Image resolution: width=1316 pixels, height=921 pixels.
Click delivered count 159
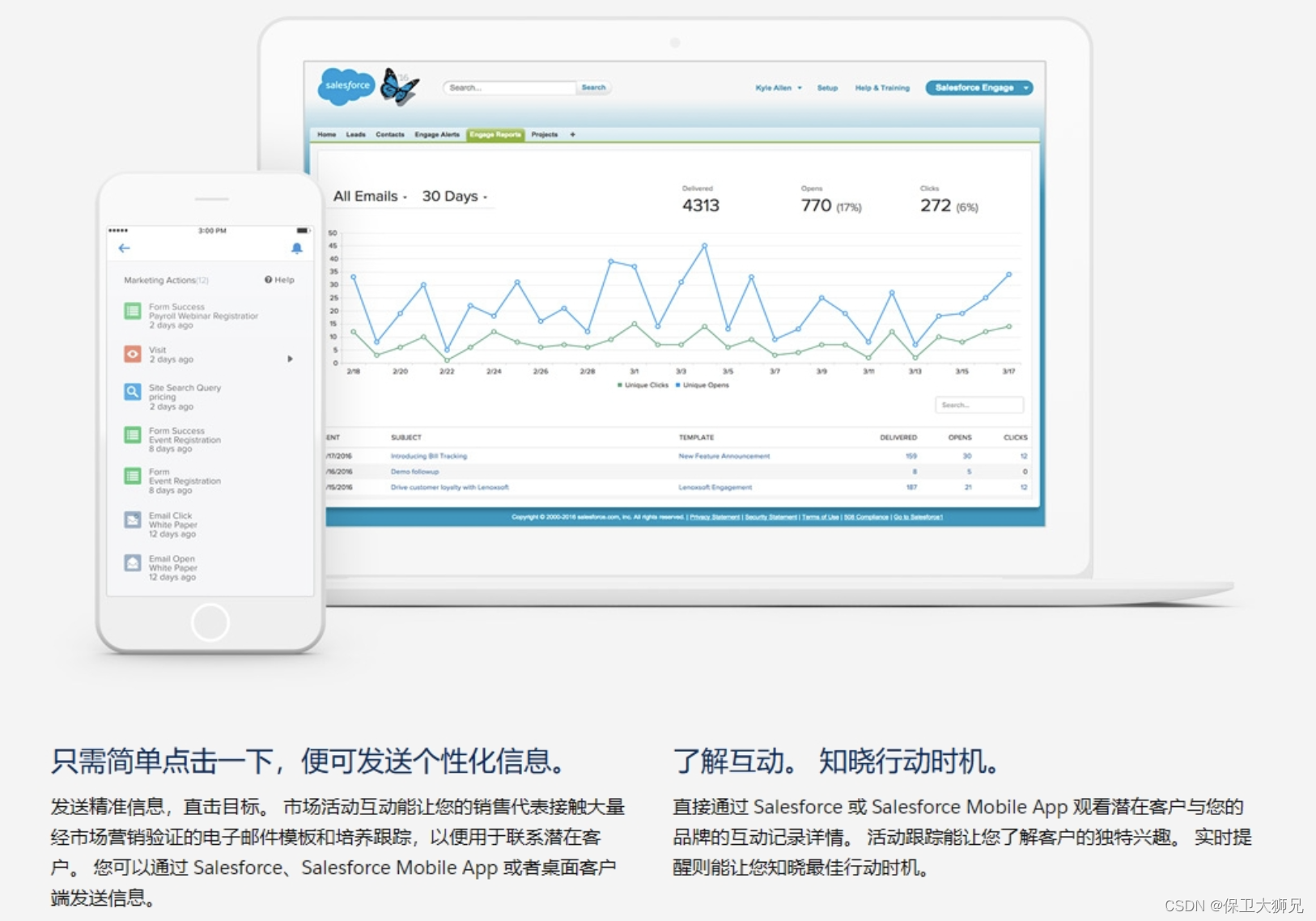(911, 456)
